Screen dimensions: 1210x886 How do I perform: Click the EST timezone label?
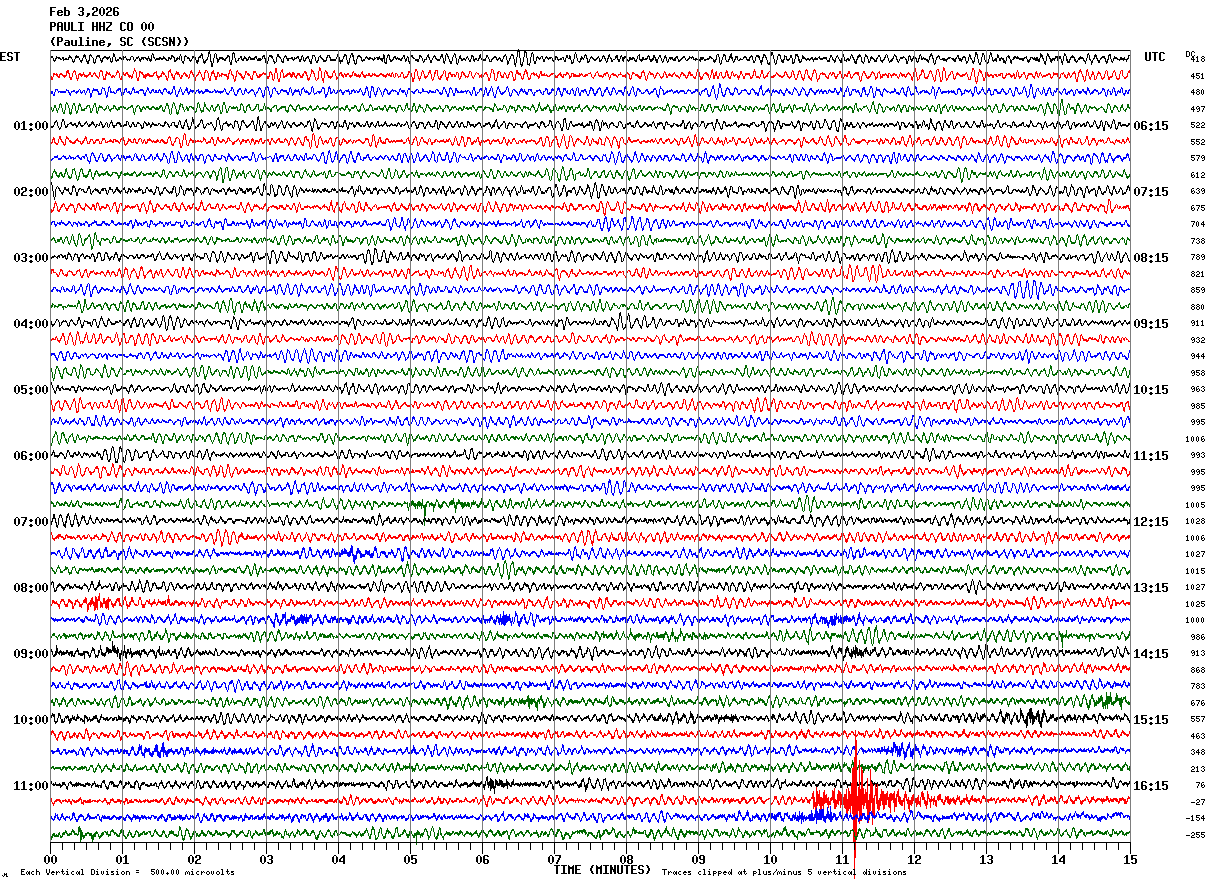(x=10, y=57)
